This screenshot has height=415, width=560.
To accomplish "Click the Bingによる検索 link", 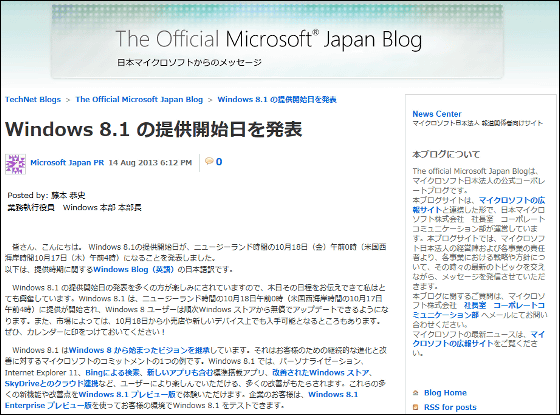I will coord(112,373).
